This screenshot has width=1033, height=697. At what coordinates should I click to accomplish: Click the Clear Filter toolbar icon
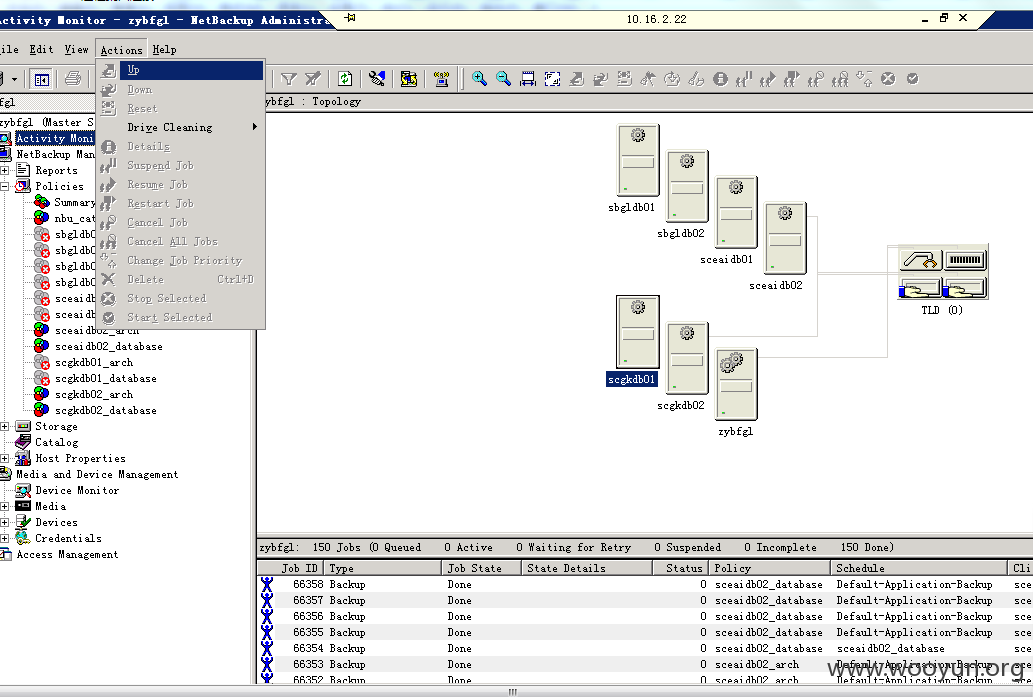click(312, 79)
